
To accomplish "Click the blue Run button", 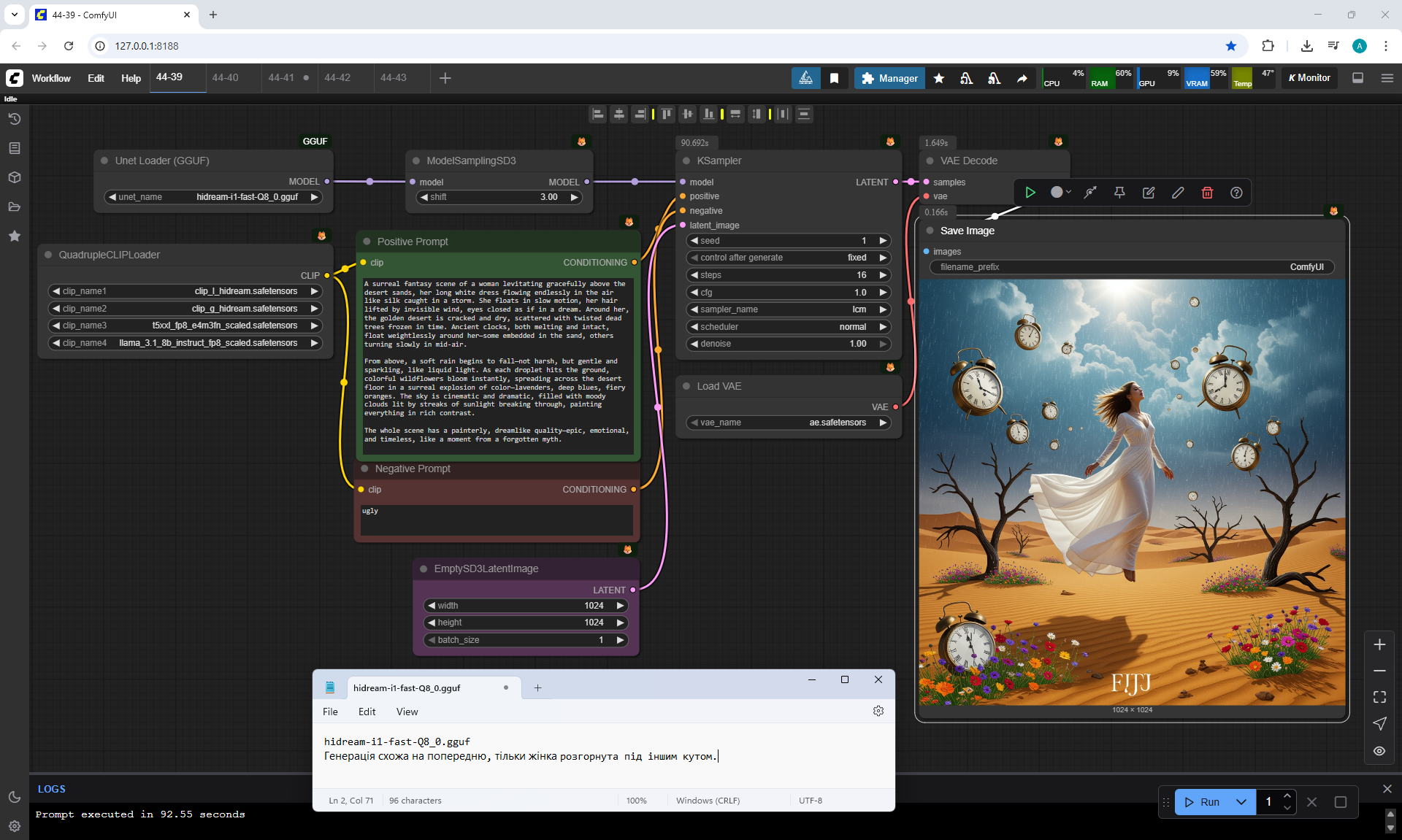I will tap(1202, 802).
